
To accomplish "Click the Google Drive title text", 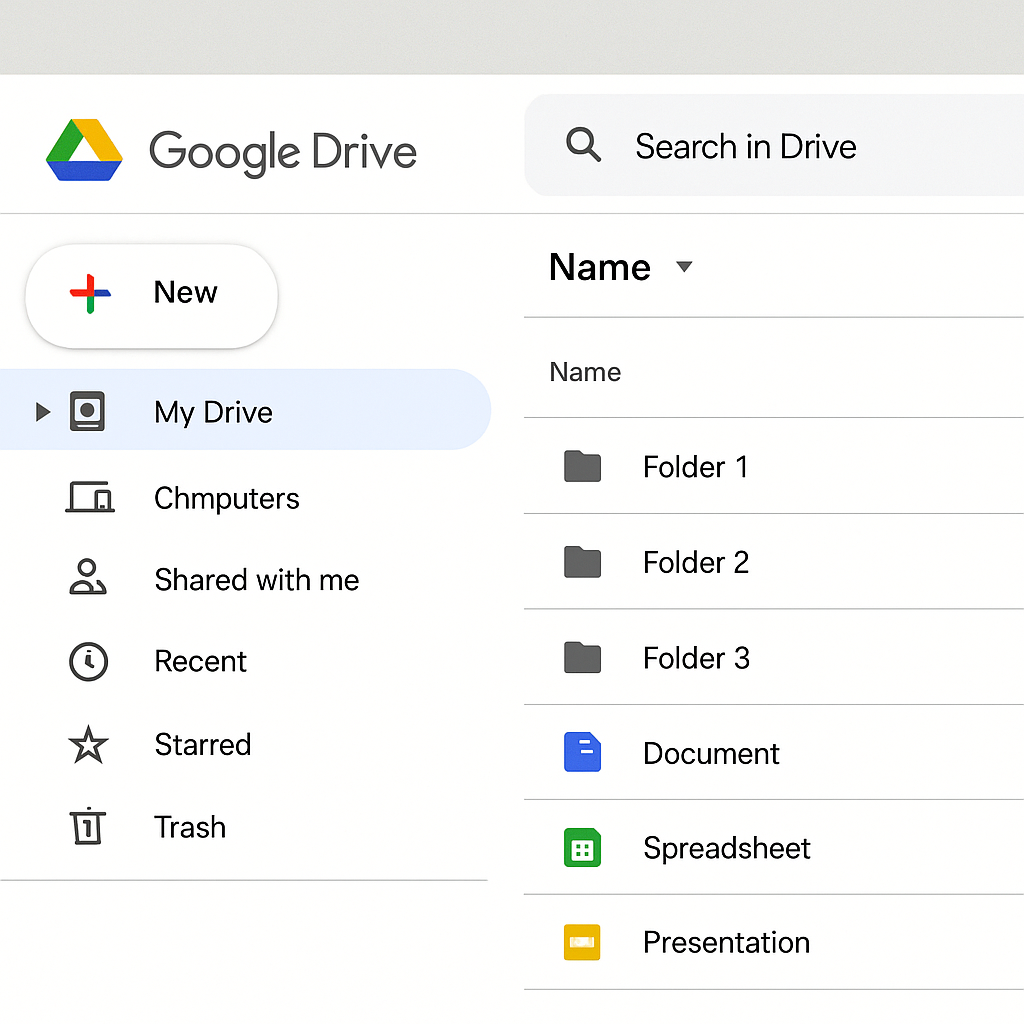I will point(283,152).
